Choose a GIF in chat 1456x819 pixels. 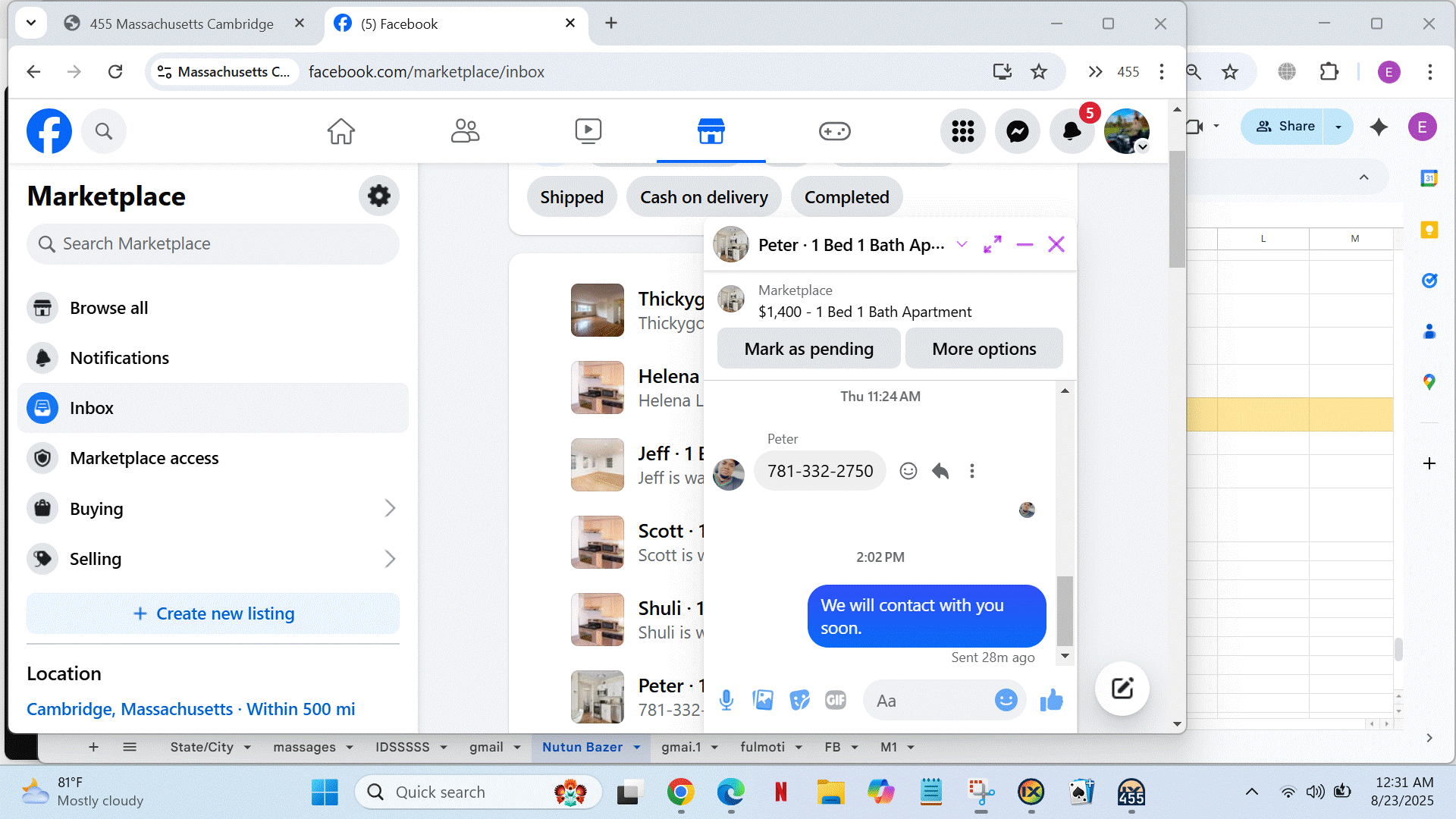835,700
